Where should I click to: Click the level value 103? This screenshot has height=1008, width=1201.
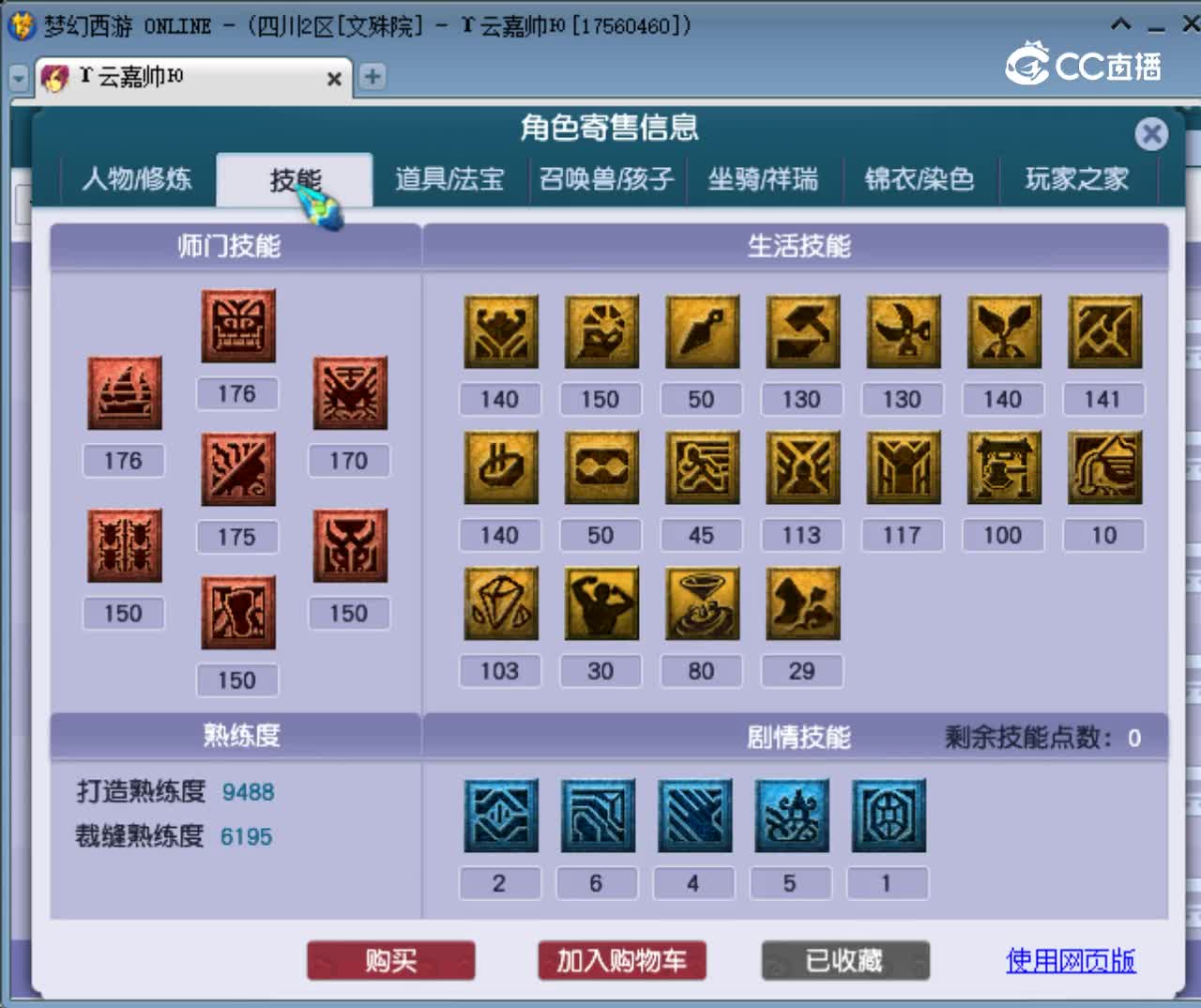pos(500,672)
